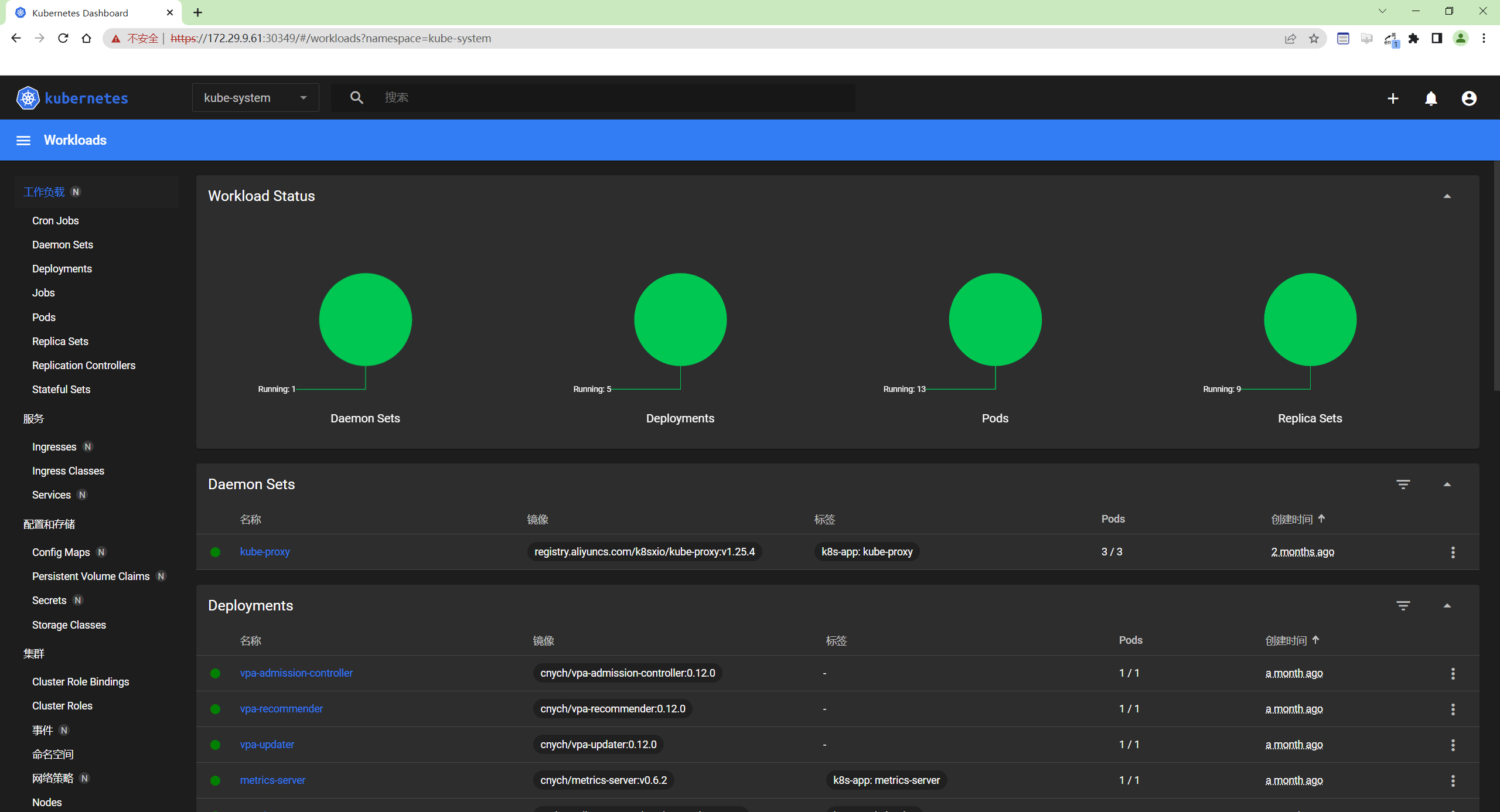Open Pods in sidebar
This screenshot has height=812, width=1500.
(44, 318)
